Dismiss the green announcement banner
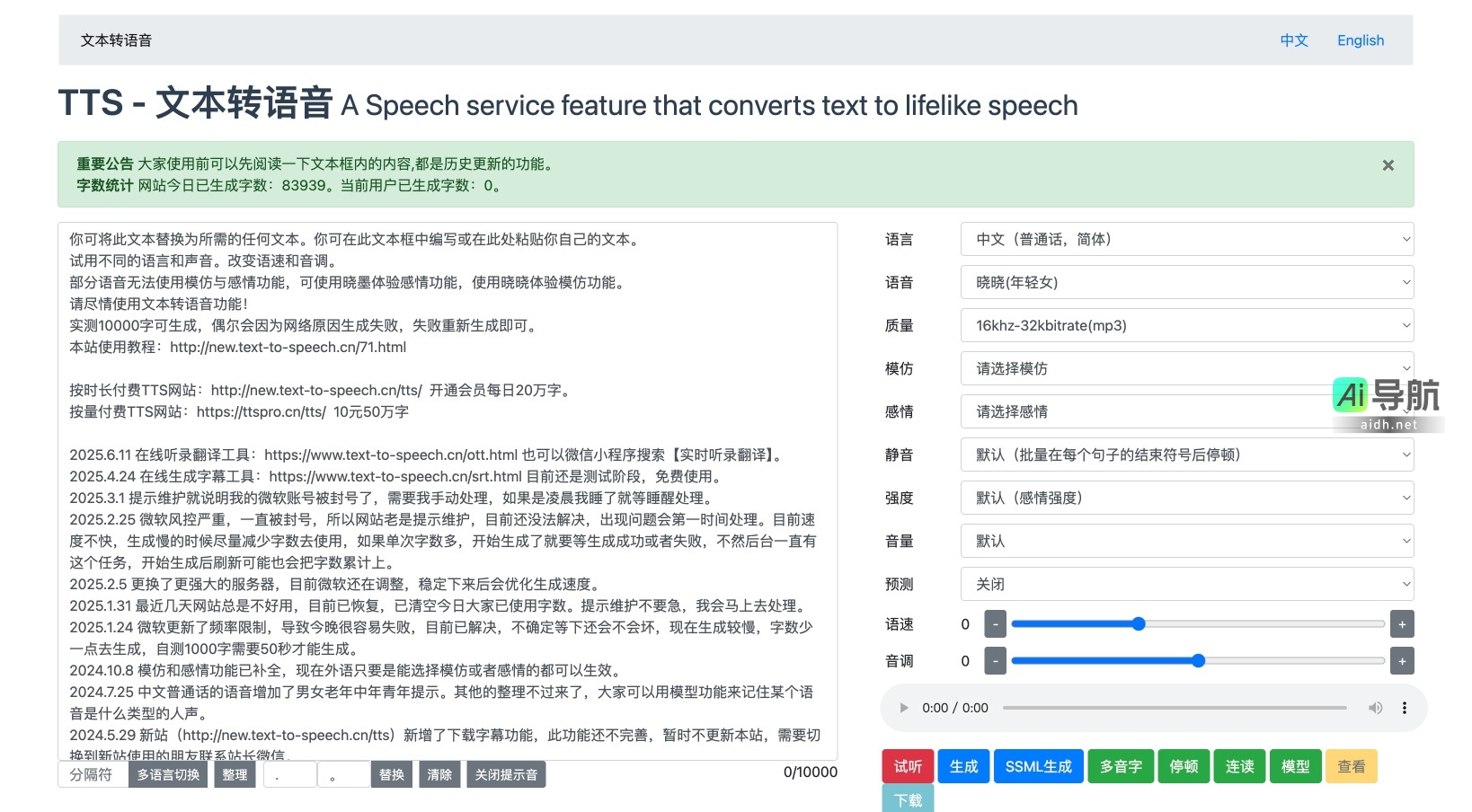 coord(1388,165)
